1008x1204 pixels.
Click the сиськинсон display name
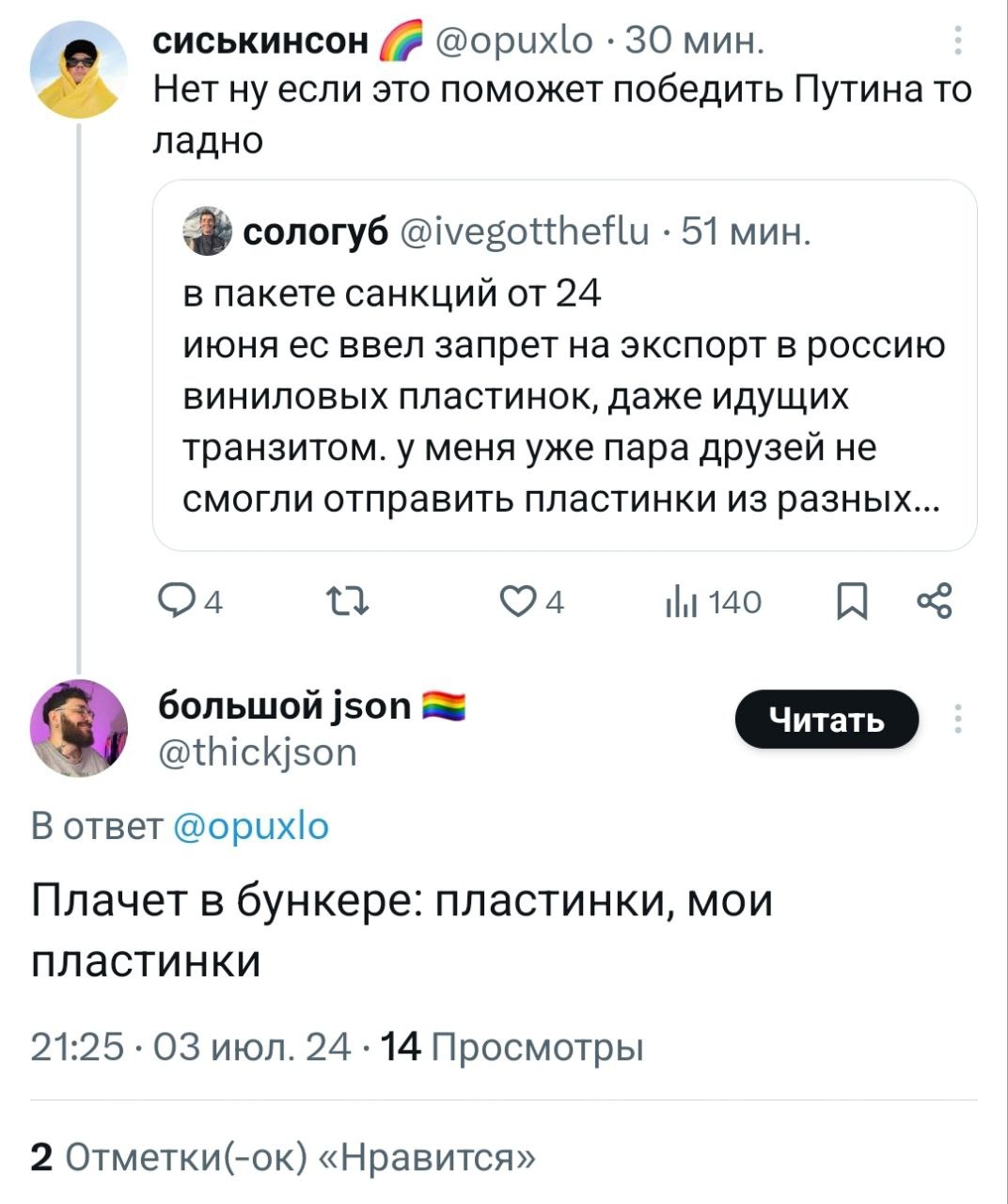click(x=261, y=40)
